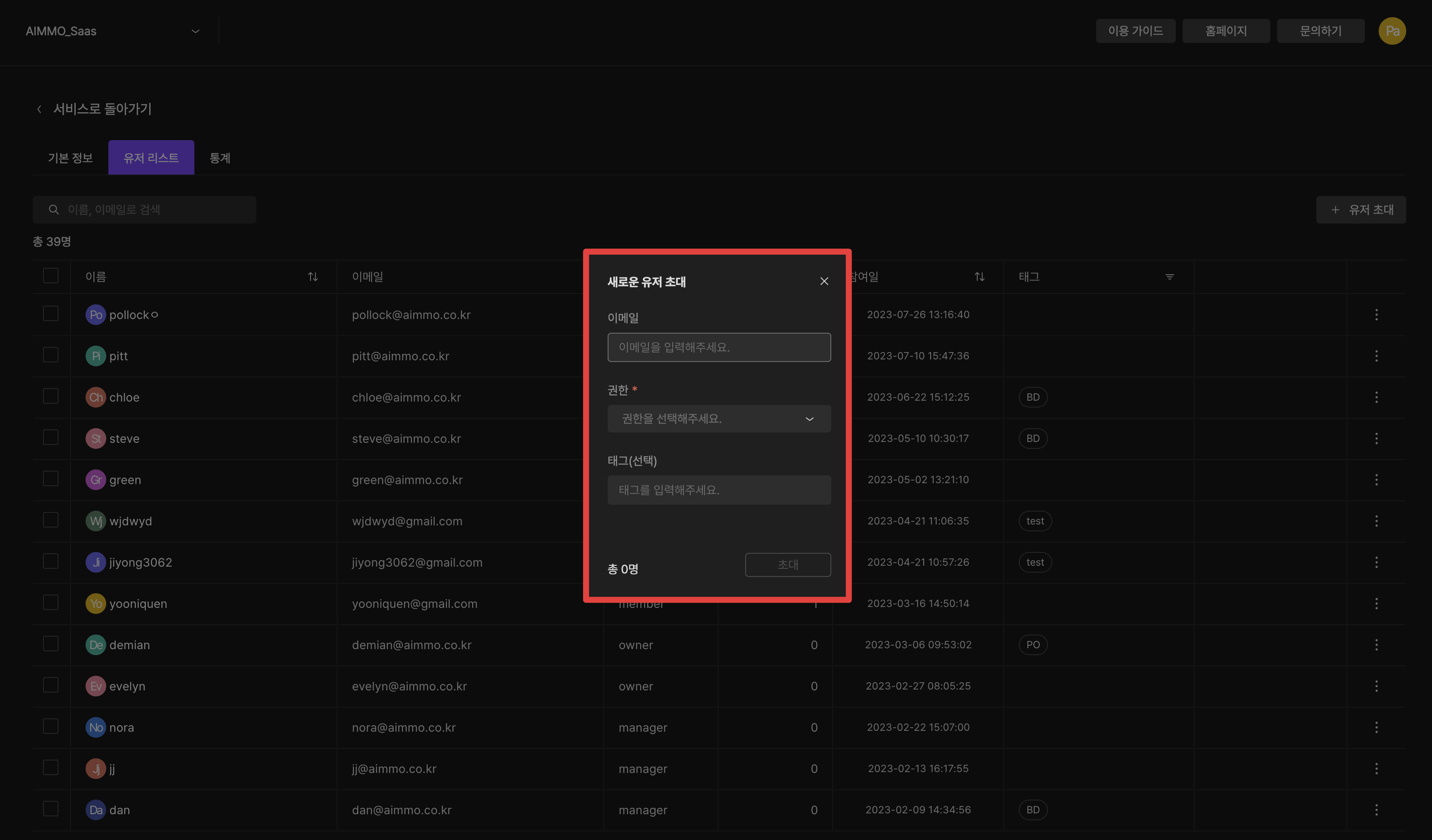Click join date 2023-02-13 16:17:55

click(918, 769)
